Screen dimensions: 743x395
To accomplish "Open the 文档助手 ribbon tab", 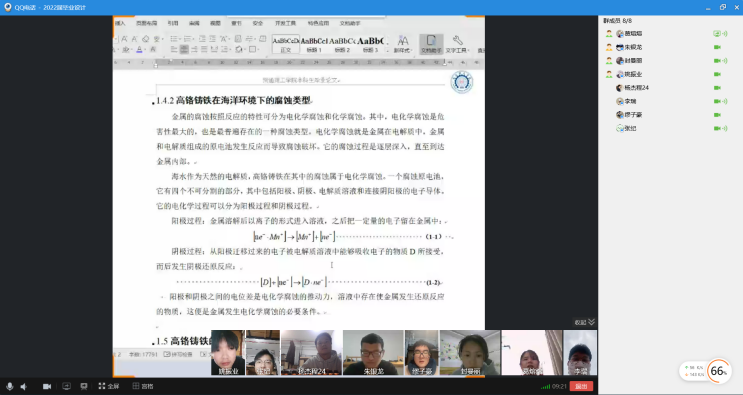I will click(350, 23).
